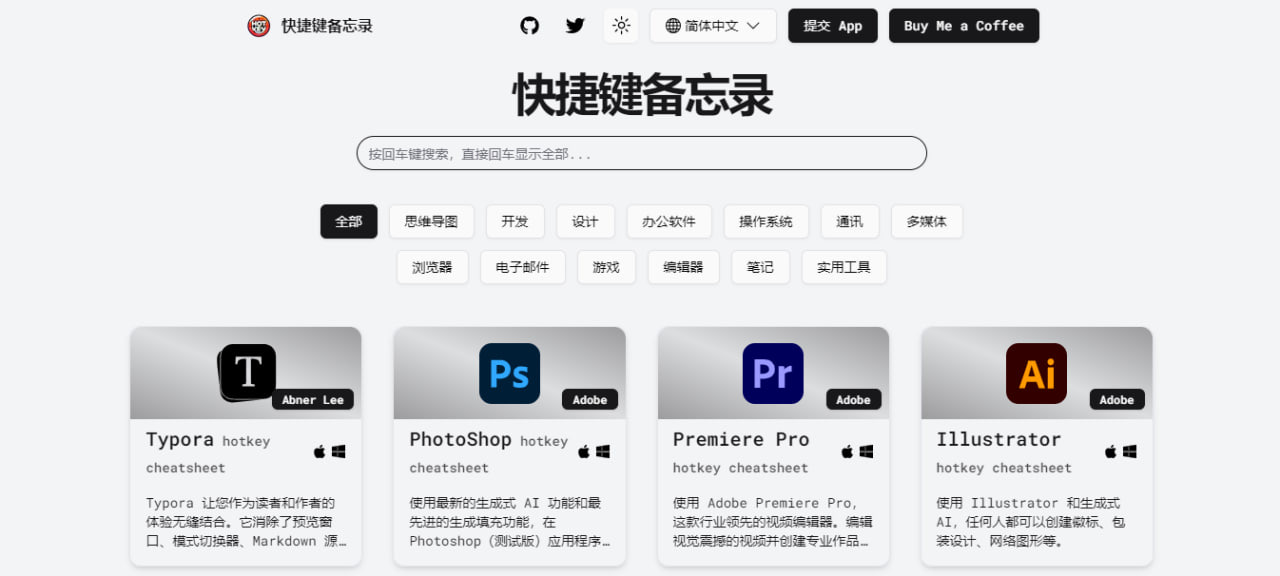This screenshot has height=576, width=1280.
Task: Select the 浏览器 category tab
Action: point(432,267)
